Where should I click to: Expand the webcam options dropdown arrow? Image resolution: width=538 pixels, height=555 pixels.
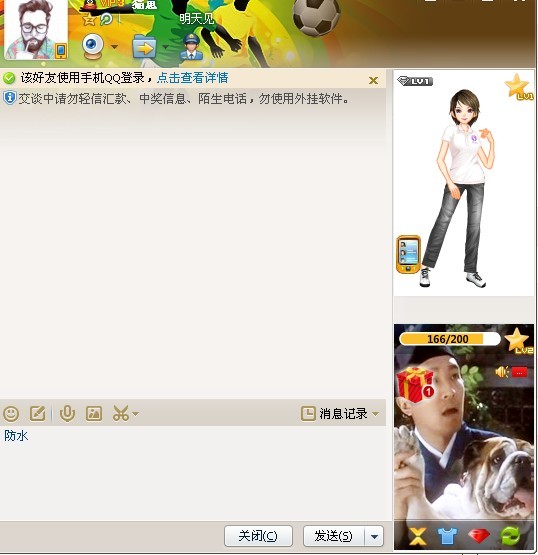[114, 47]
